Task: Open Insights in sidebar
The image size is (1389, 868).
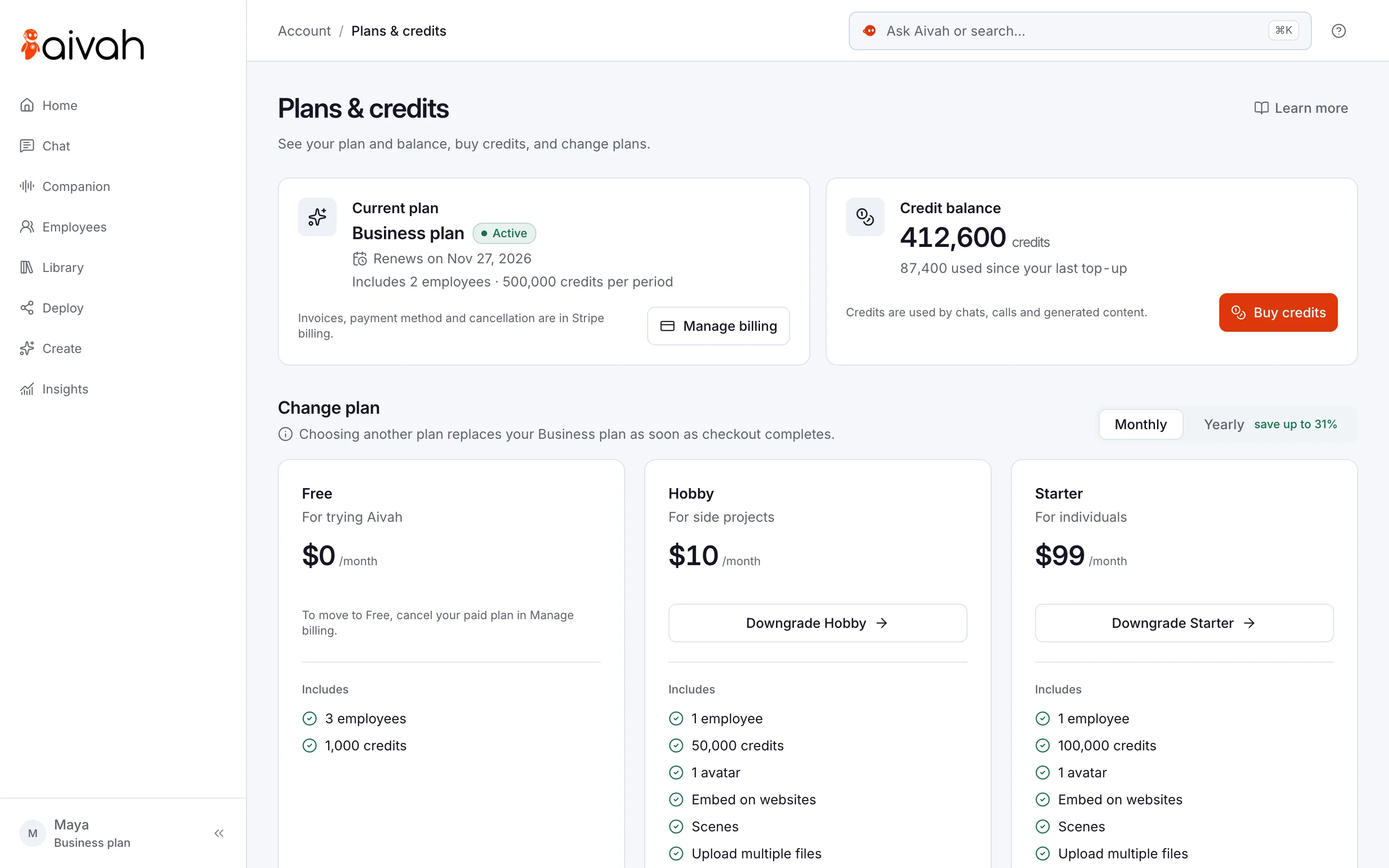Action: tap(54, 389)
